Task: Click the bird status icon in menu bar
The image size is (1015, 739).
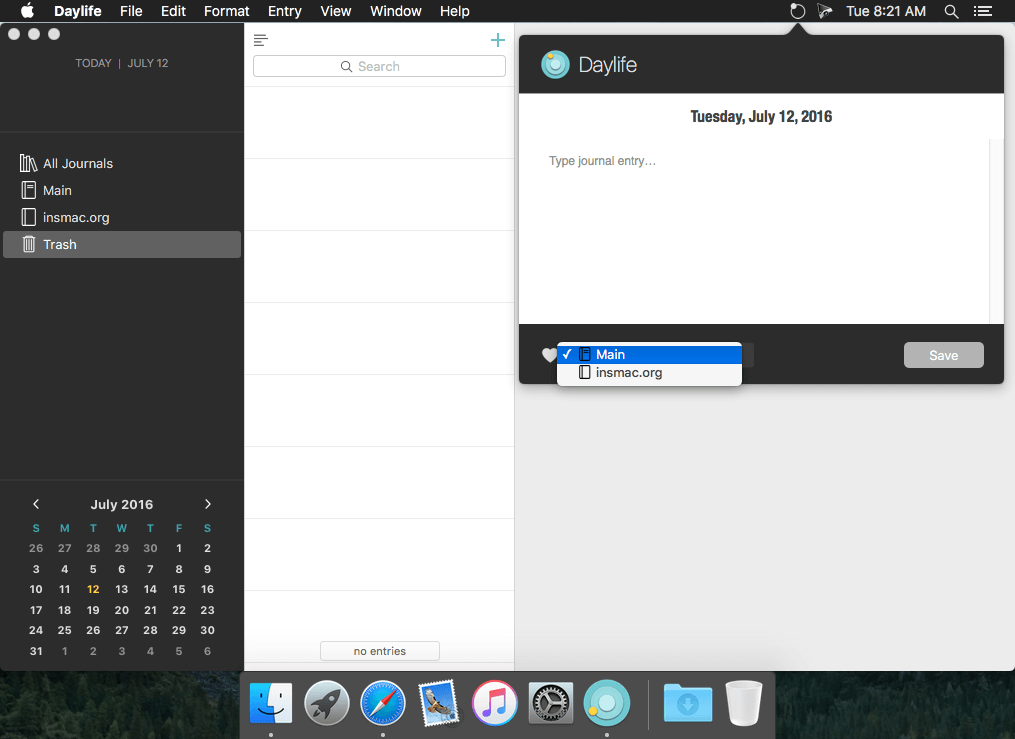Action: 825,11
